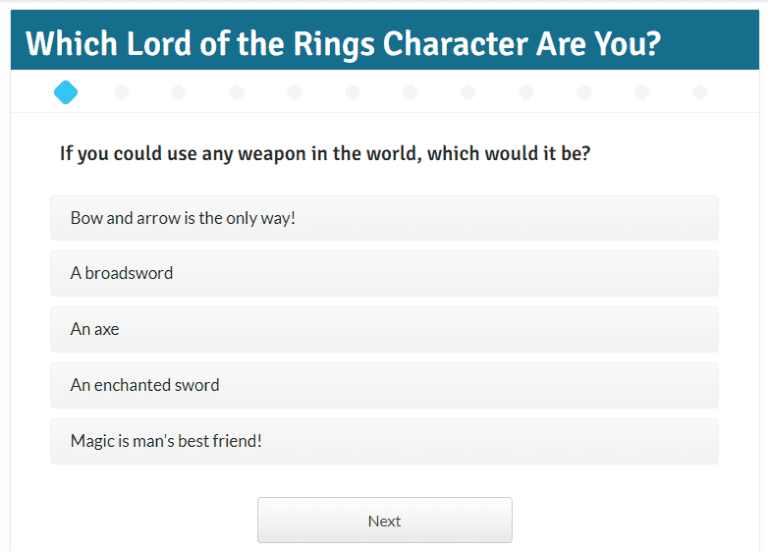Go to the eleventh progress dot

642,93
